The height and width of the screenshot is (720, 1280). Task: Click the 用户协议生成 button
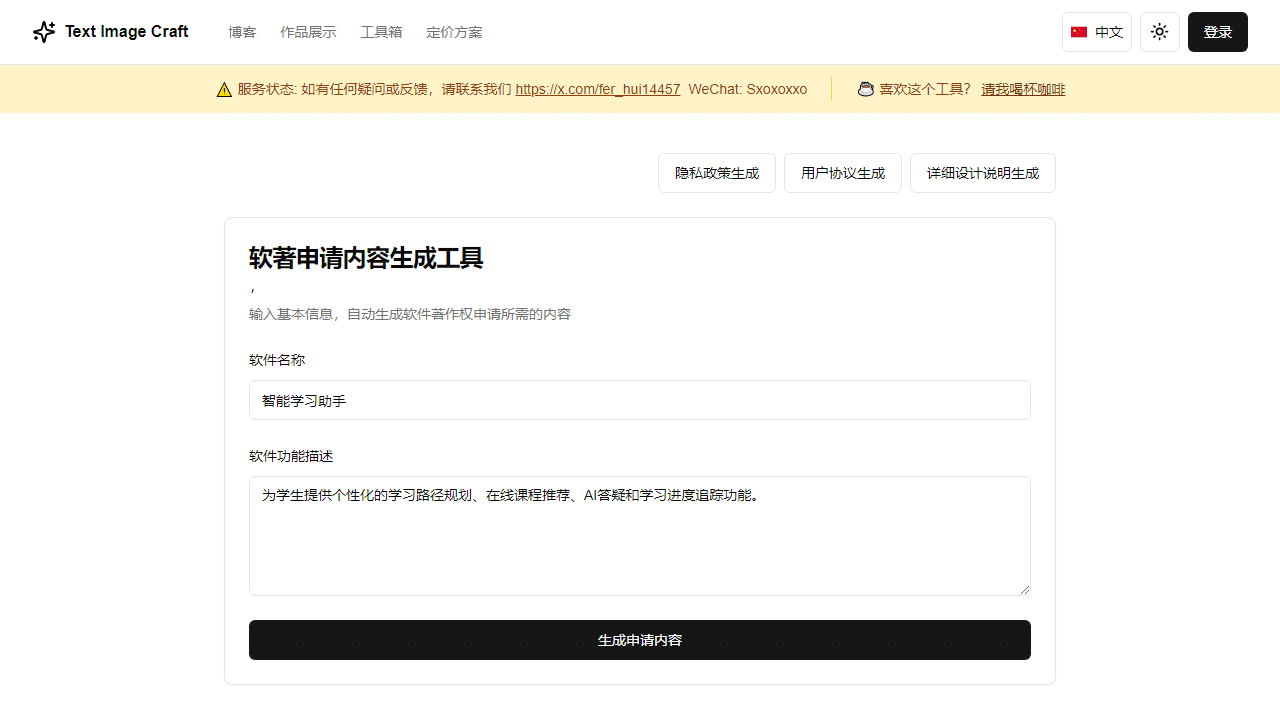pyautogui.click(x=843, y=173)
